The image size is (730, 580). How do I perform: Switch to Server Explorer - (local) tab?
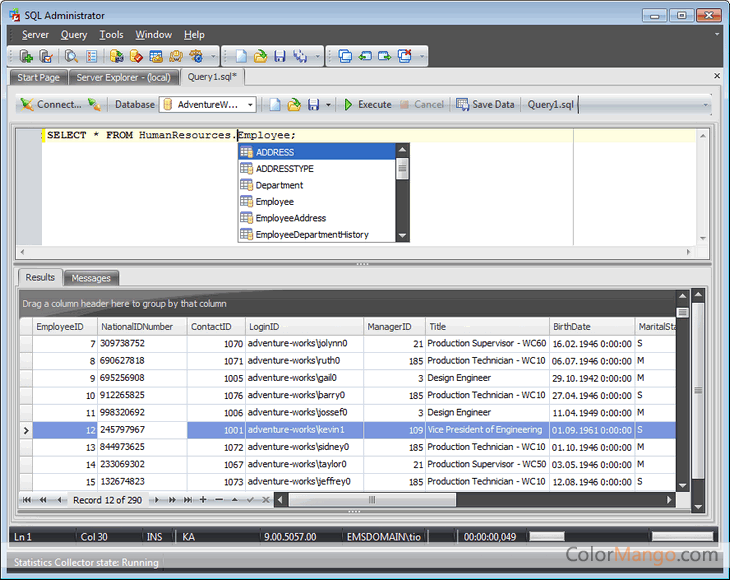click(x=123, y=77)
